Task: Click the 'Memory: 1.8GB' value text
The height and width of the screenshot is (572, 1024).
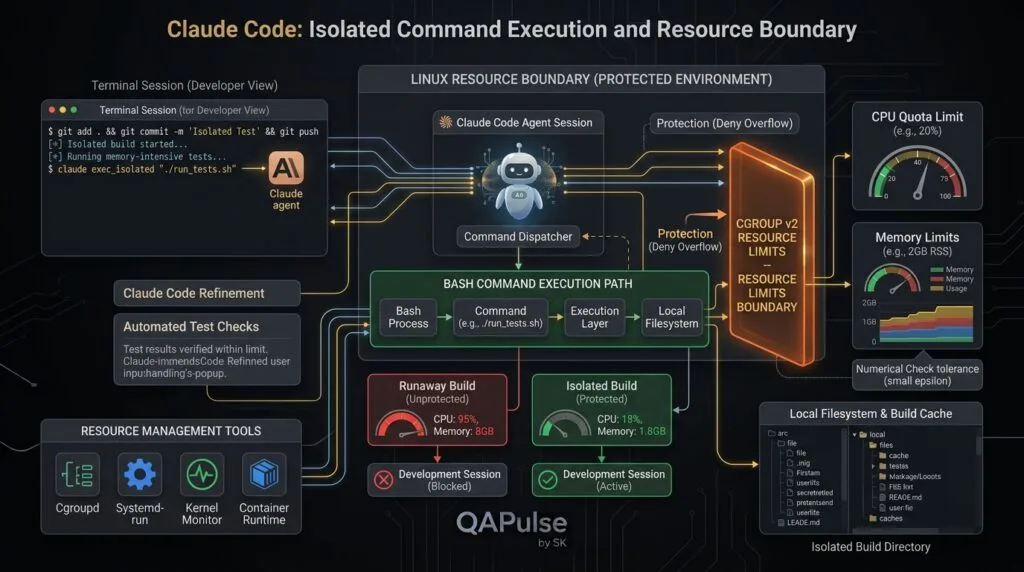Action: pos(631,431)
